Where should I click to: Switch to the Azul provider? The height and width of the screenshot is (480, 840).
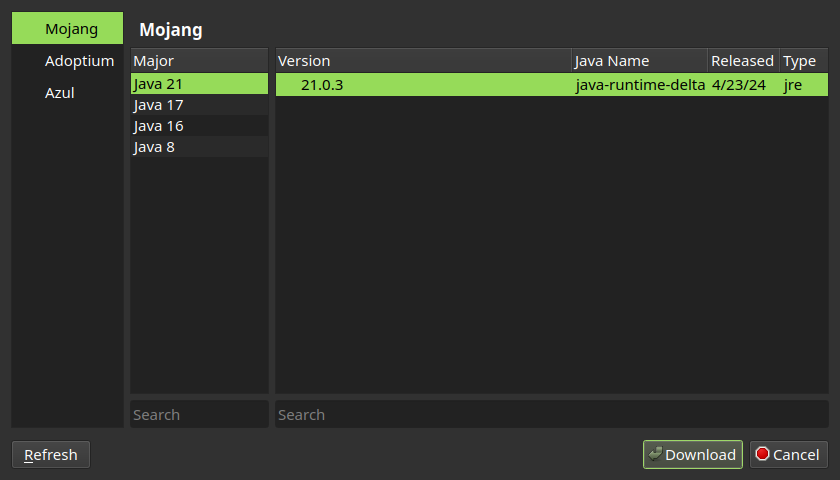[68, 93]
